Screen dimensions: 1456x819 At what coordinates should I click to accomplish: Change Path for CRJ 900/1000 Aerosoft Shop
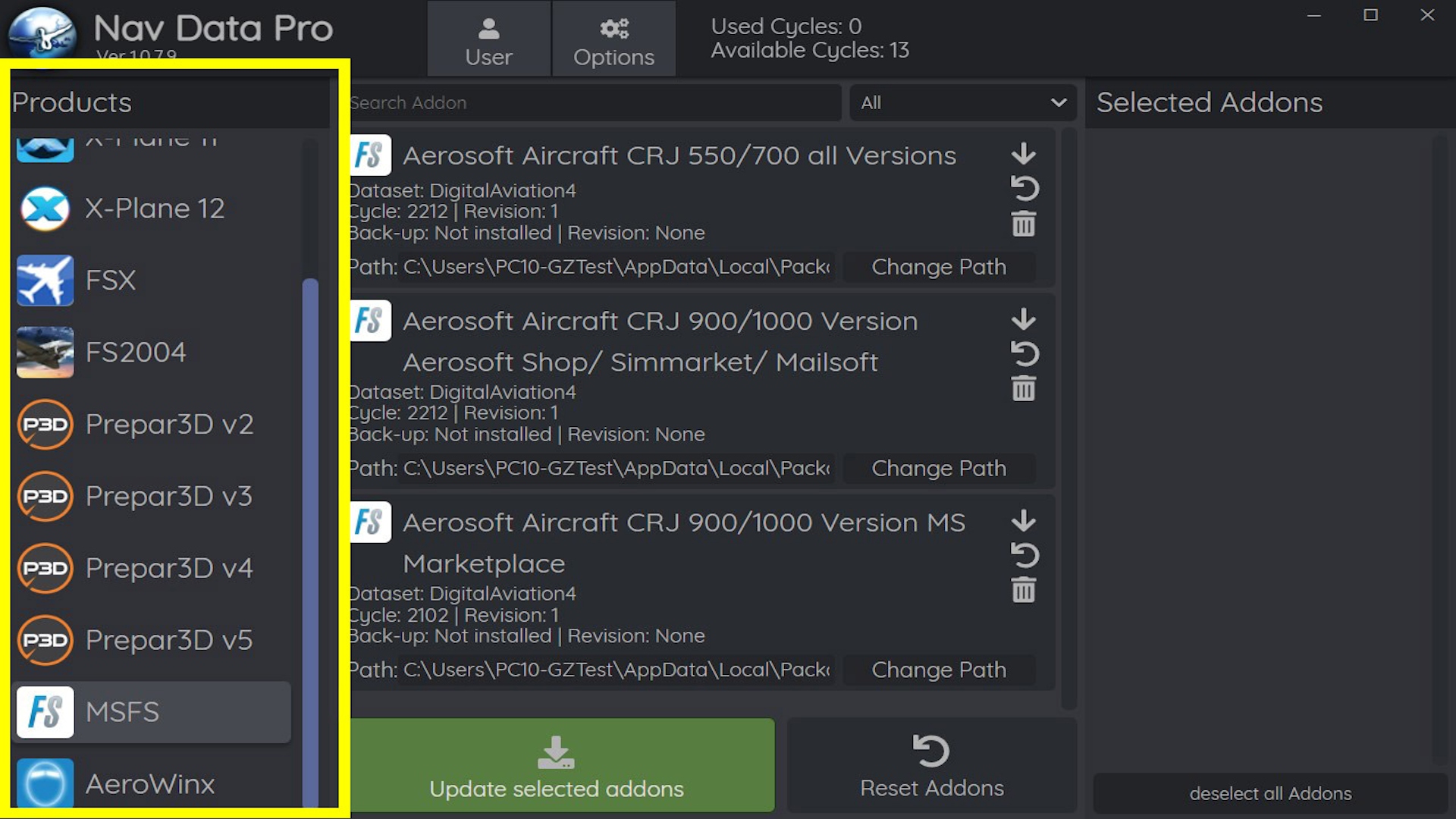coord(939,469)
